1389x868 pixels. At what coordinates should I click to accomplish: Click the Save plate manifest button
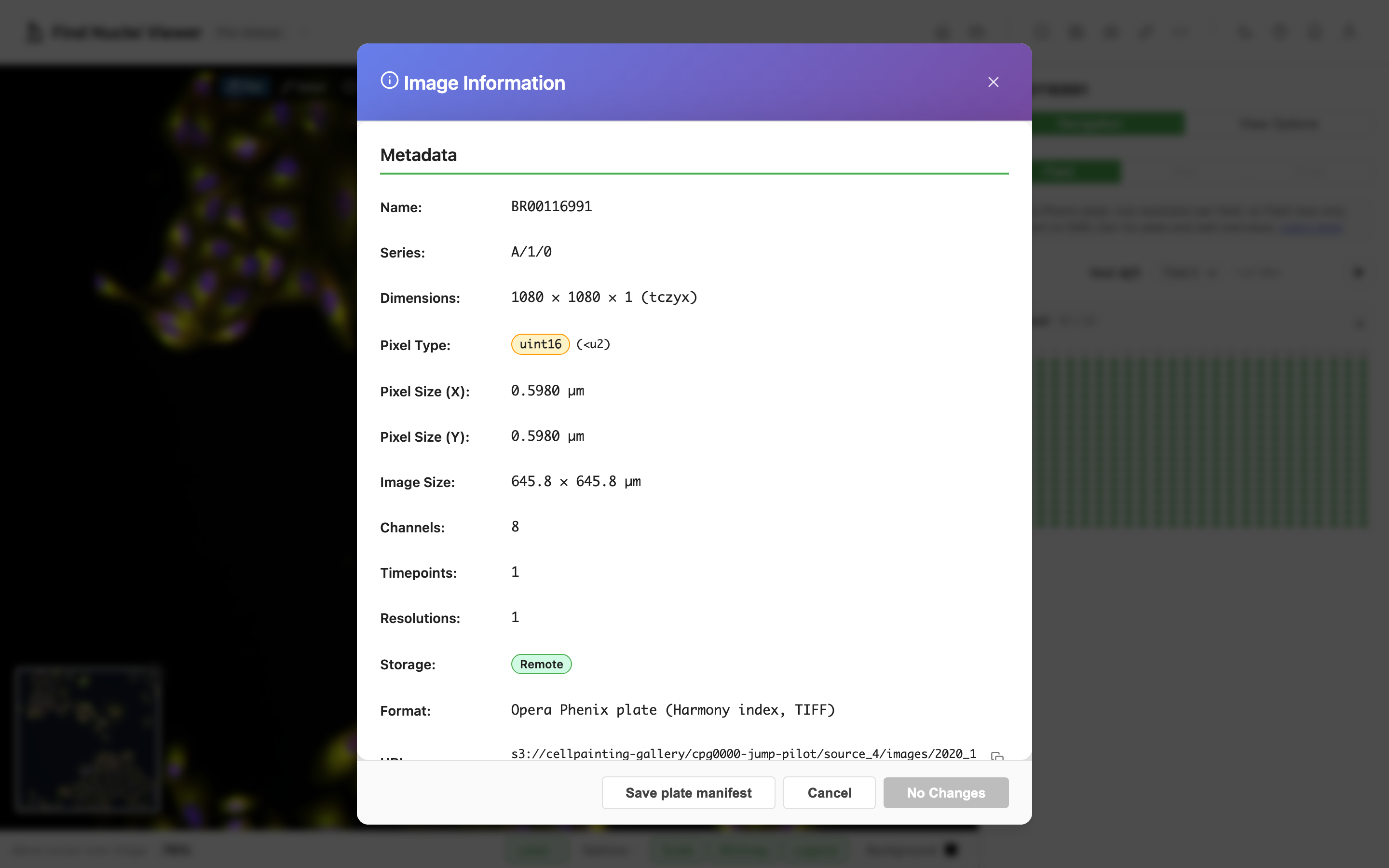pyautogui.click(x=688, y=792)
